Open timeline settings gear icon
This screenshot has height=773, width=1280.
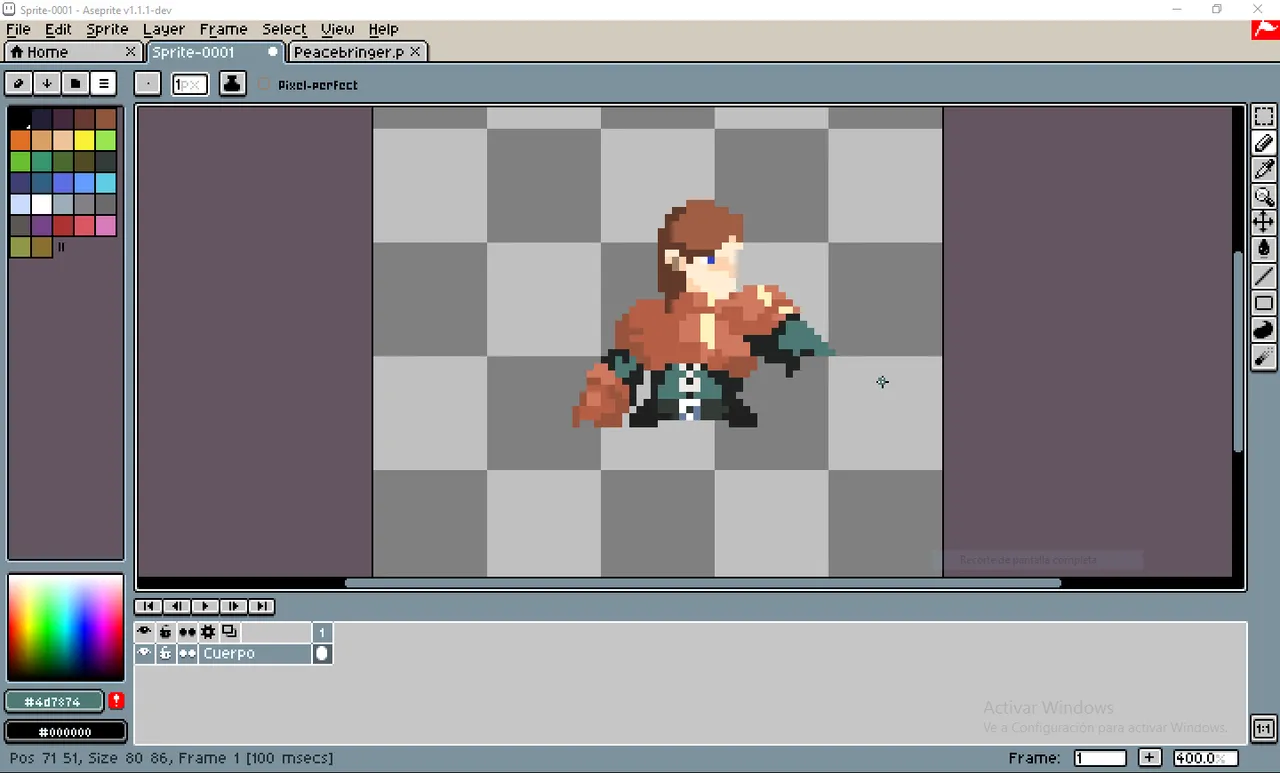tap(208, 632)
